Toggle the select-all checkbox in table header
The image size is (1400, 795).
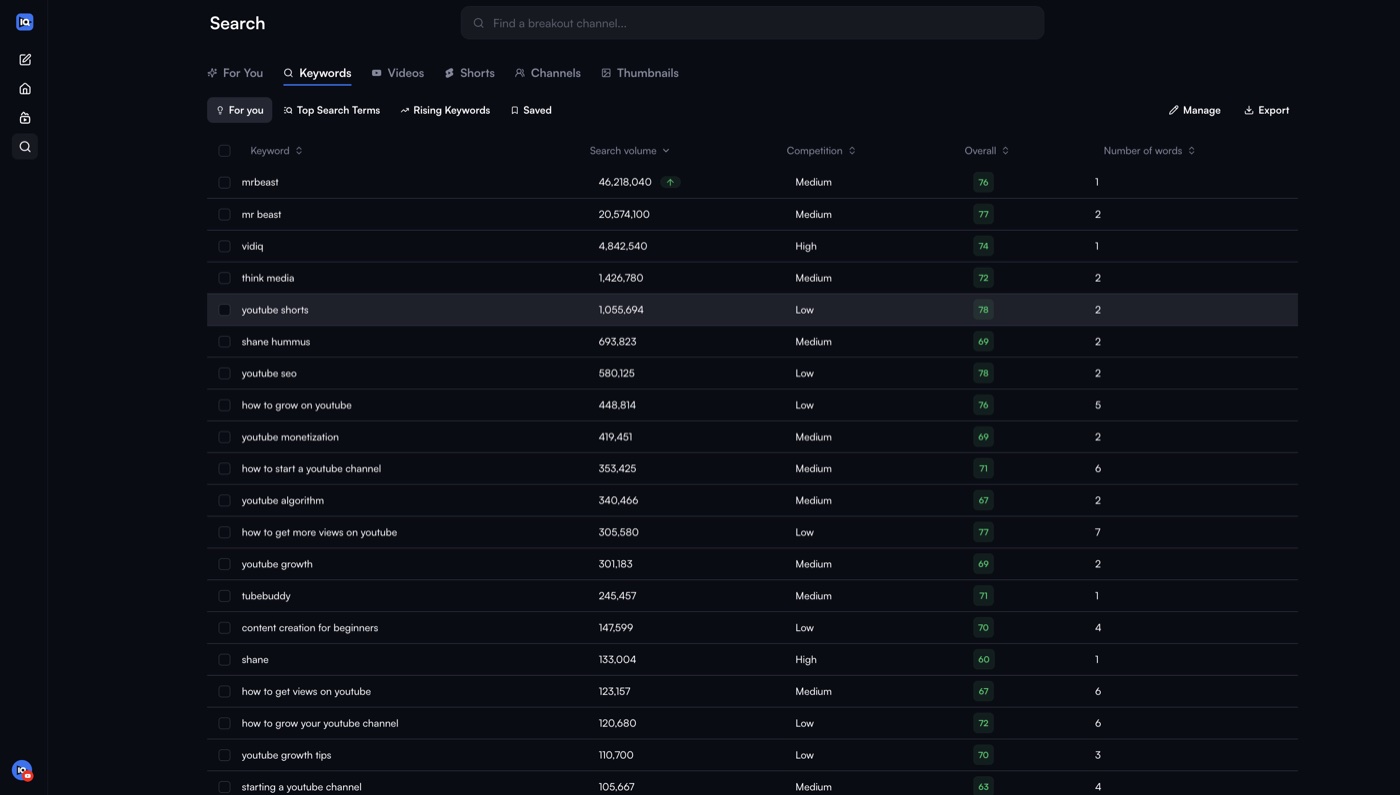pyautogui.click(x=224, y=151)
